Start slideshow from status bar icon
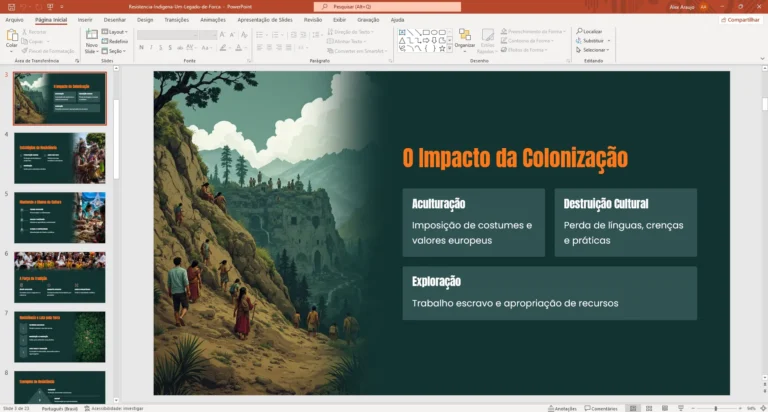Viewport: 768px width, 412px height. point(681,408)
